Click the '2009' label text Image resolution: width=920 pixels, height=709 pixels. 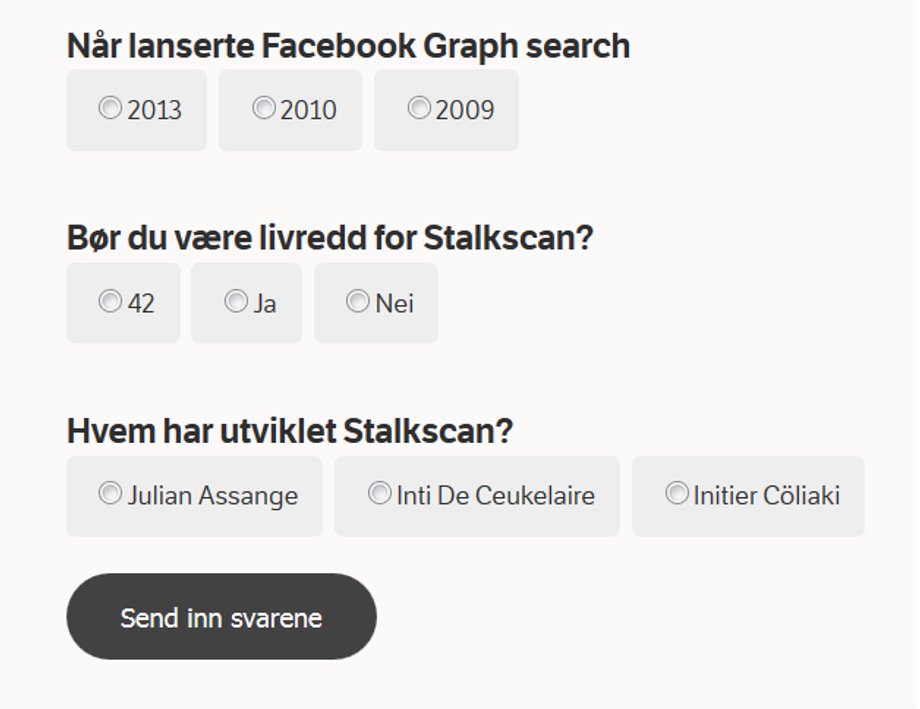click(x=465, y=110)
